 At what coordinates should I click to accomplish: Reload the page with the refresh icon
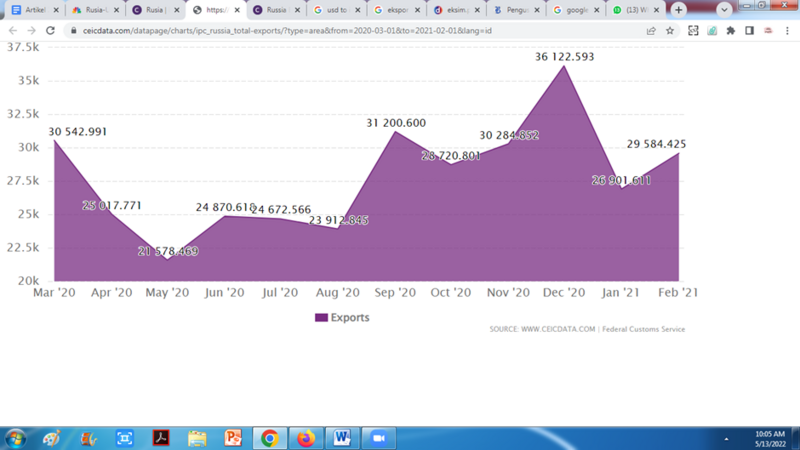point(50,31)
